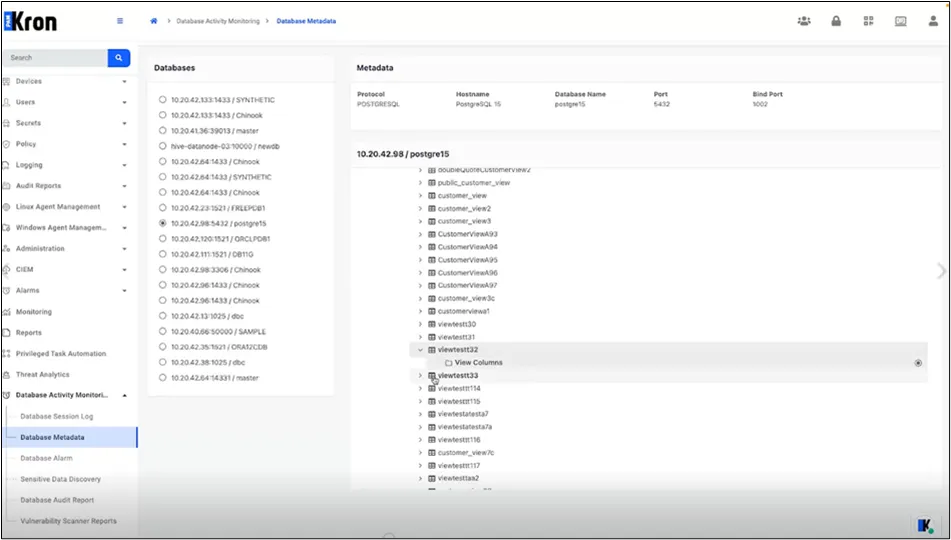Open the users group icon in header
Image resolution: width=951 pixels, height=540 pixels.
(x=804, y=21)
